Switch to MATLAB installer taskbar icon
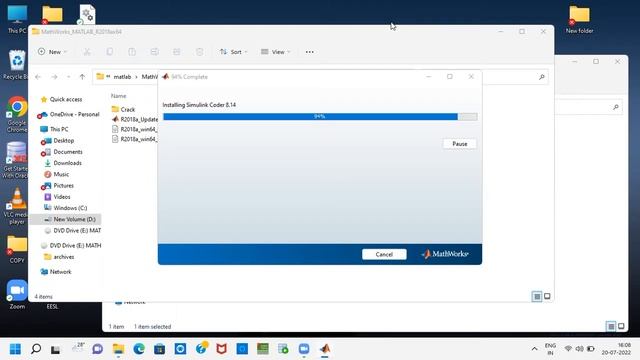 tap(325, 349)
